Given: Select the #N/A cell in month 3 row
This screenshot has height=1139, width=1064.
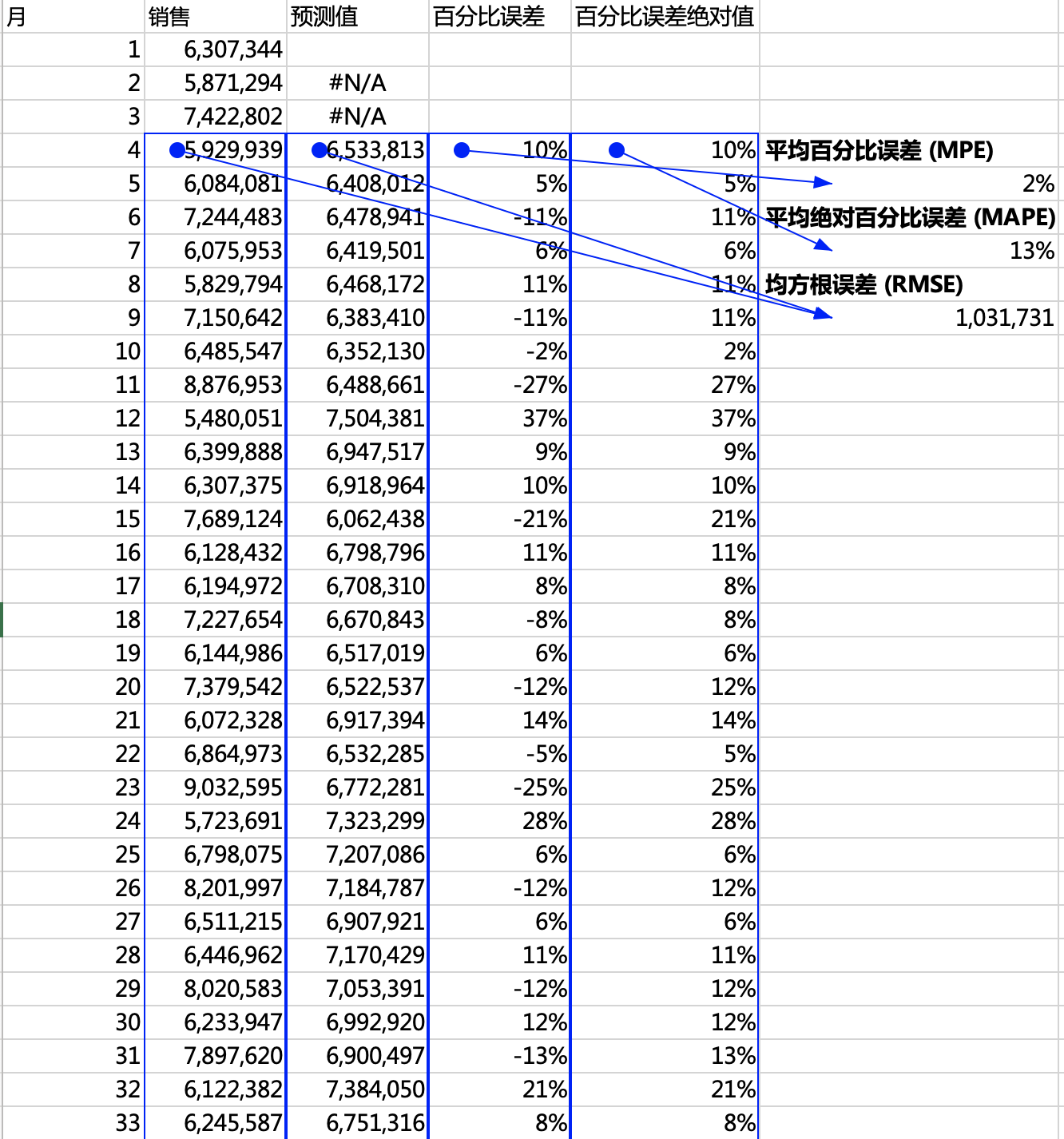Looking at the screenshot, I should 357,117.
